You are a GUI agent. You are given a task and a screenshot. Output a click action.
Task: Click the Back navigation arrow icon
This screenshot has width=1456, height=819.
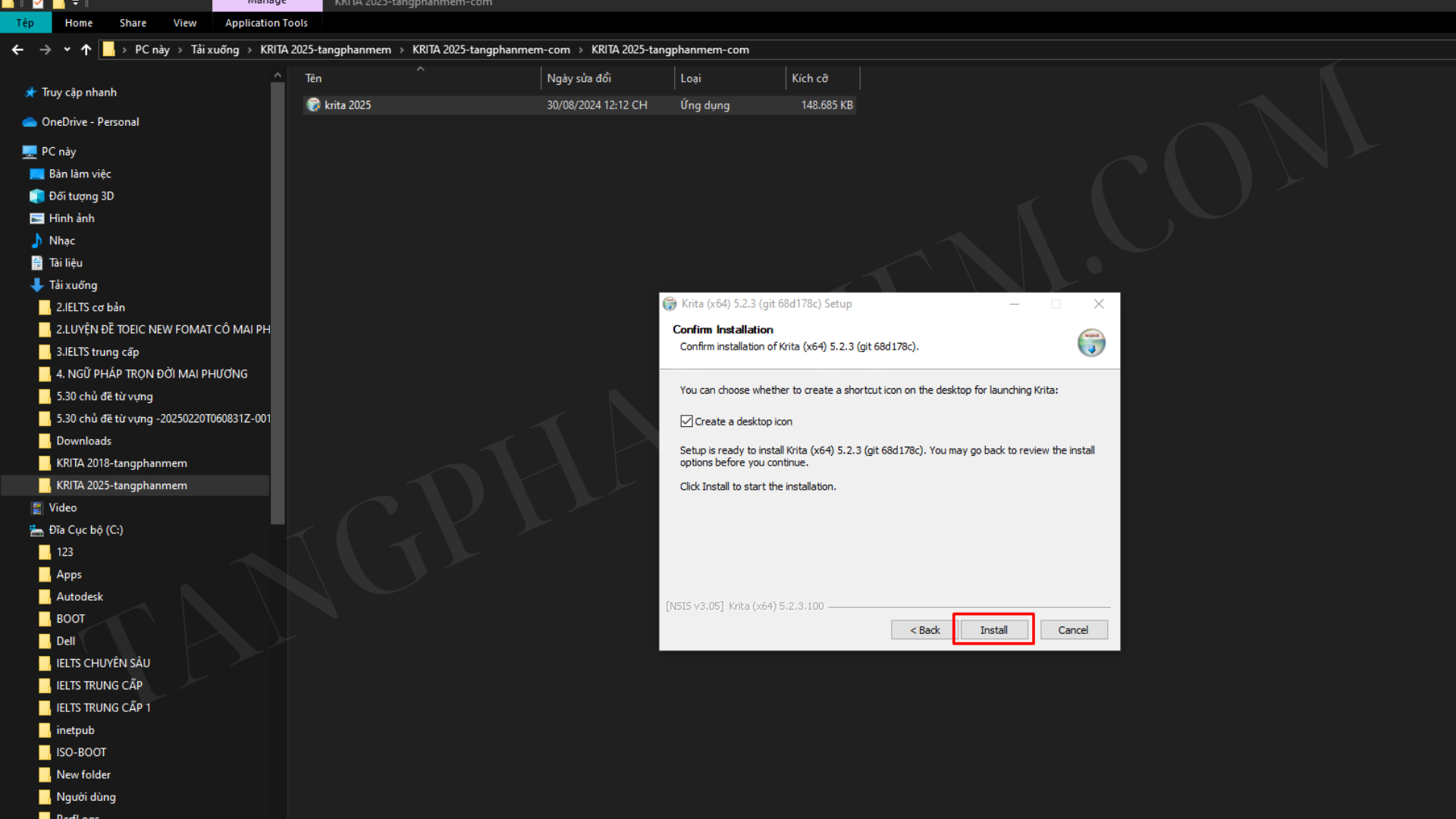tap(18, 50)
